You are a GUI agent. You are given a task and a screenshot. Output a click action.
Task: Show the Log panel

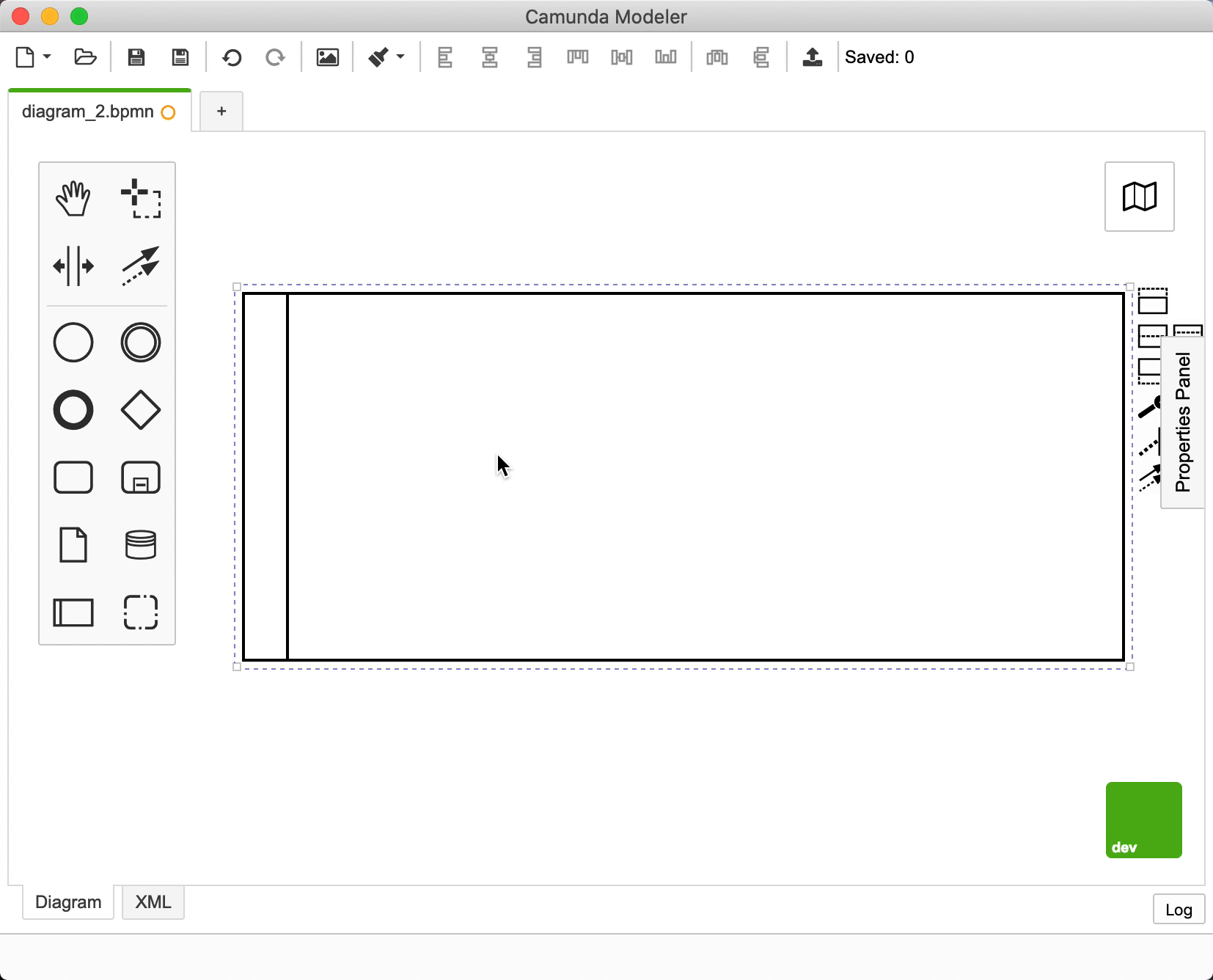[x=1179, y=909]
